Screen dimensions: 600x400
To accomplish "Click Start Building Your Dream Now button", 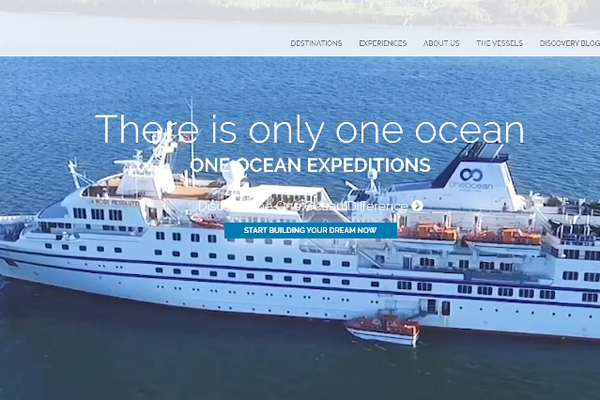I will (x=310, y=230).
